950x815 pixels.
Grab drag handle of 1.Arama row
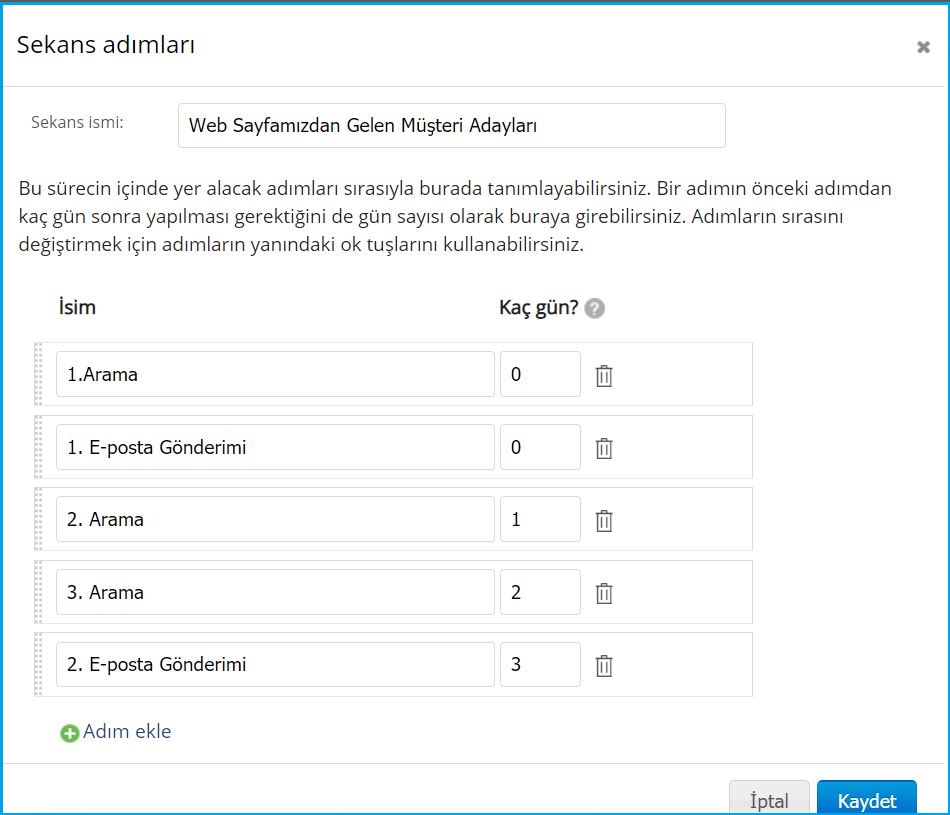(x=38, y=374)
